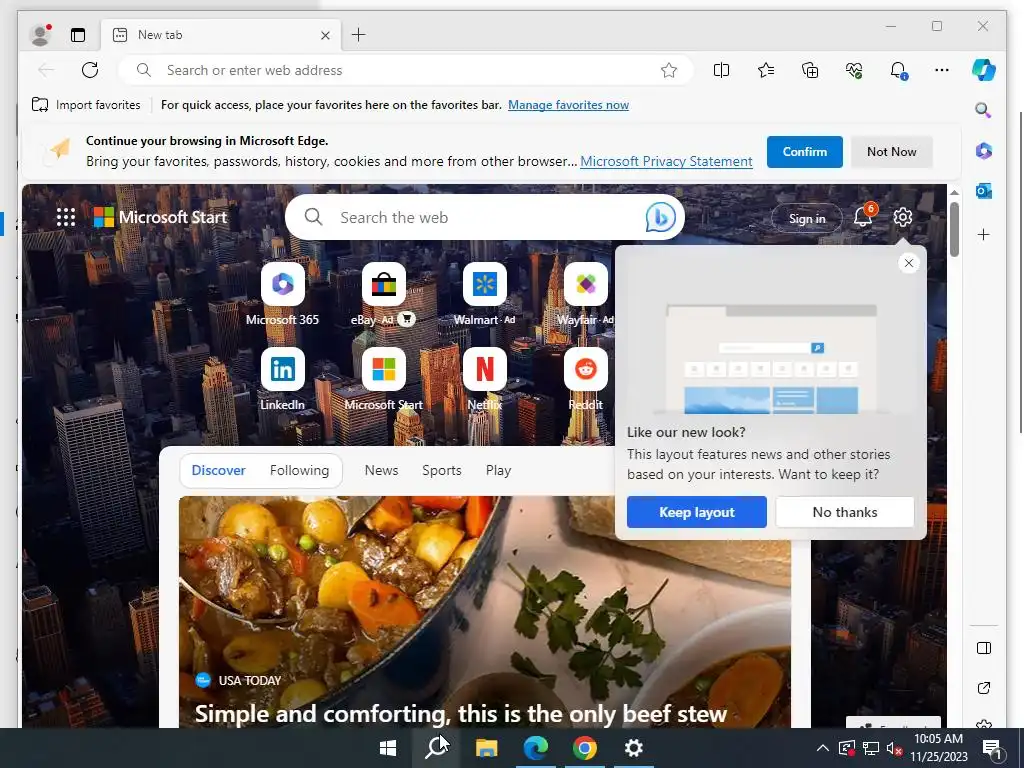The width and height of the screenshot is (1024, 768).
Task: Click Import favorites
Action: 86,104
